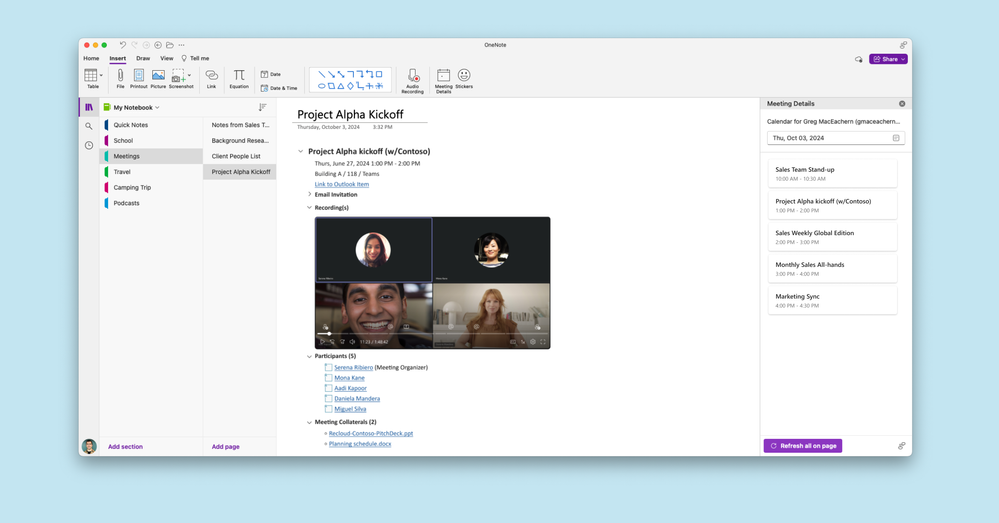Open Meeting Details from the ribbon
Screen dimensions: 999x523
point(443,81)
